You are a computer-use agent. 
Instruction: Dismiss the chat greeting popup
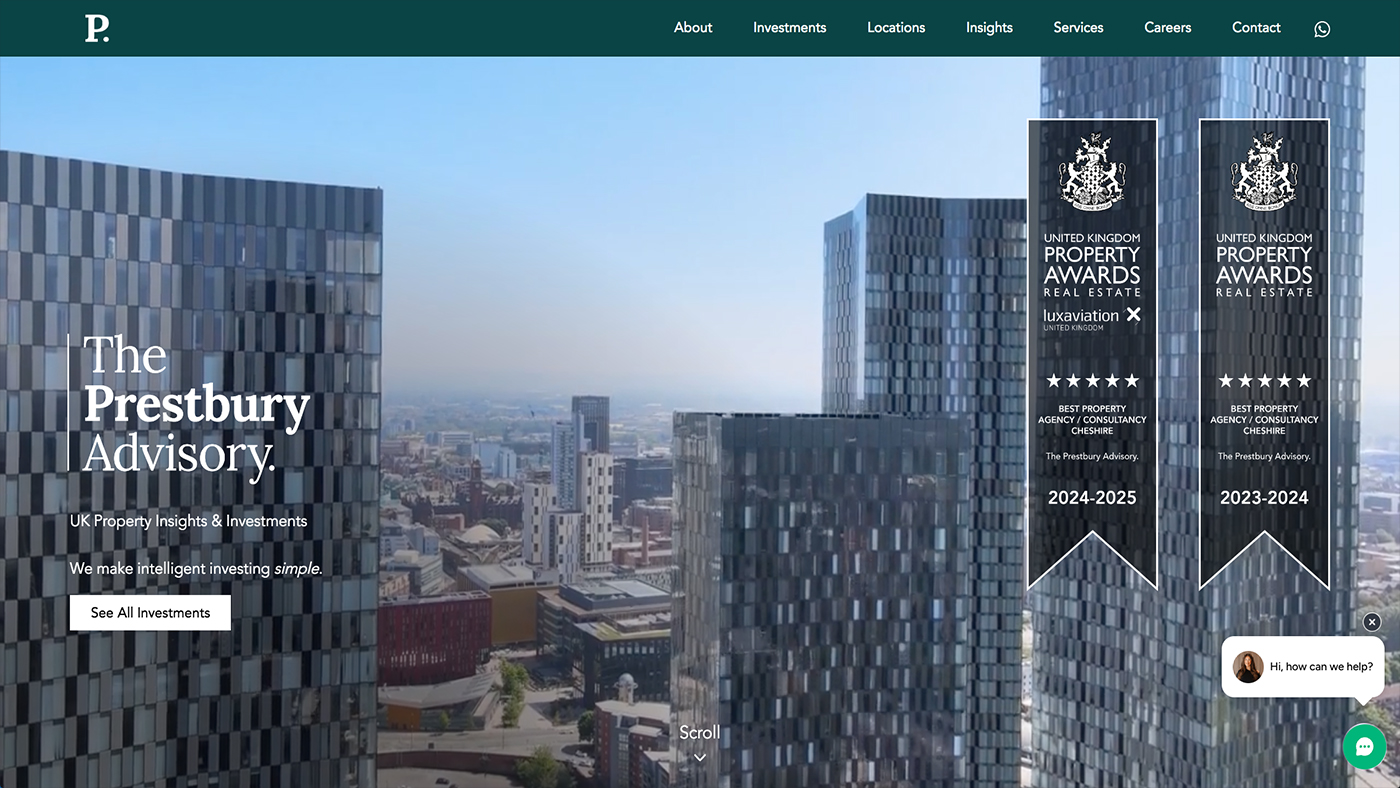pyautogui.click(x=1372, y=622)
